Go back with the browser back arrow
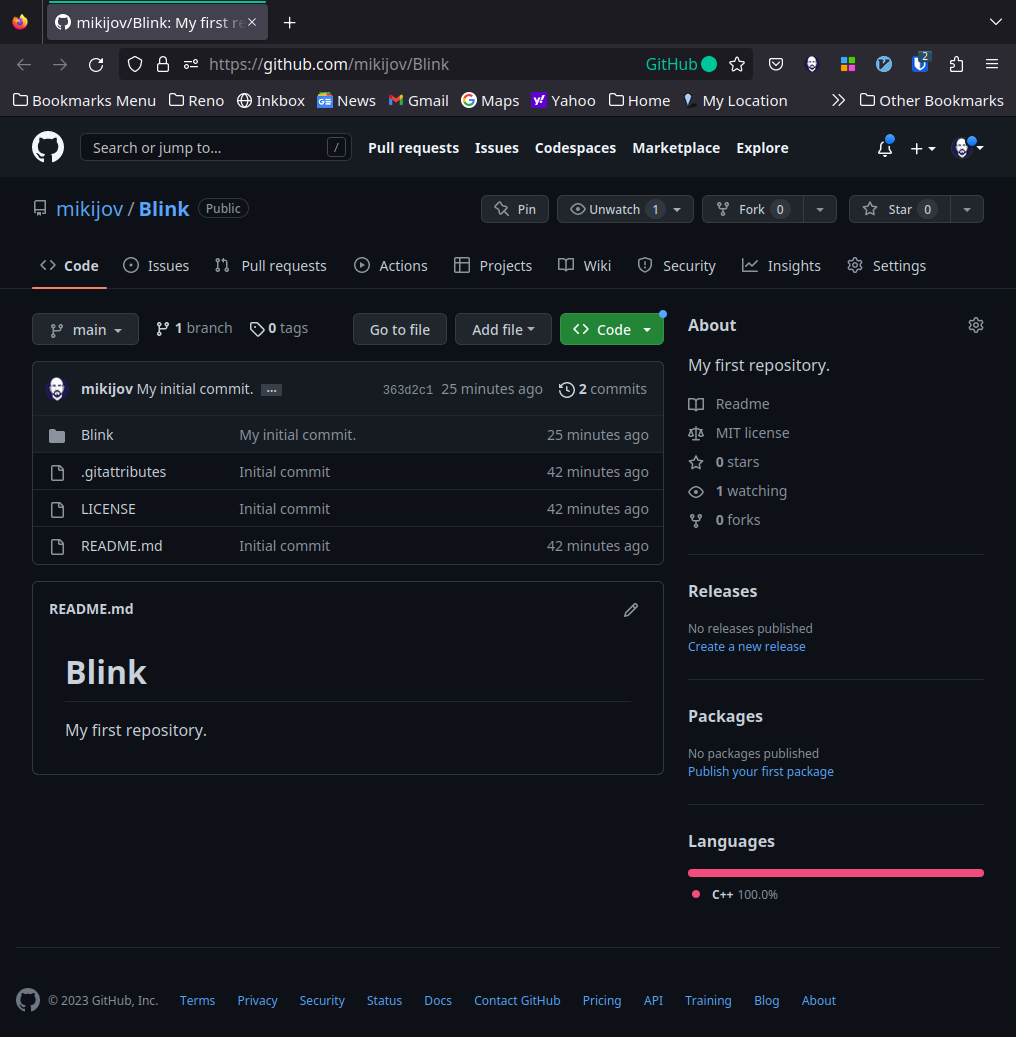 click(24, 64)
